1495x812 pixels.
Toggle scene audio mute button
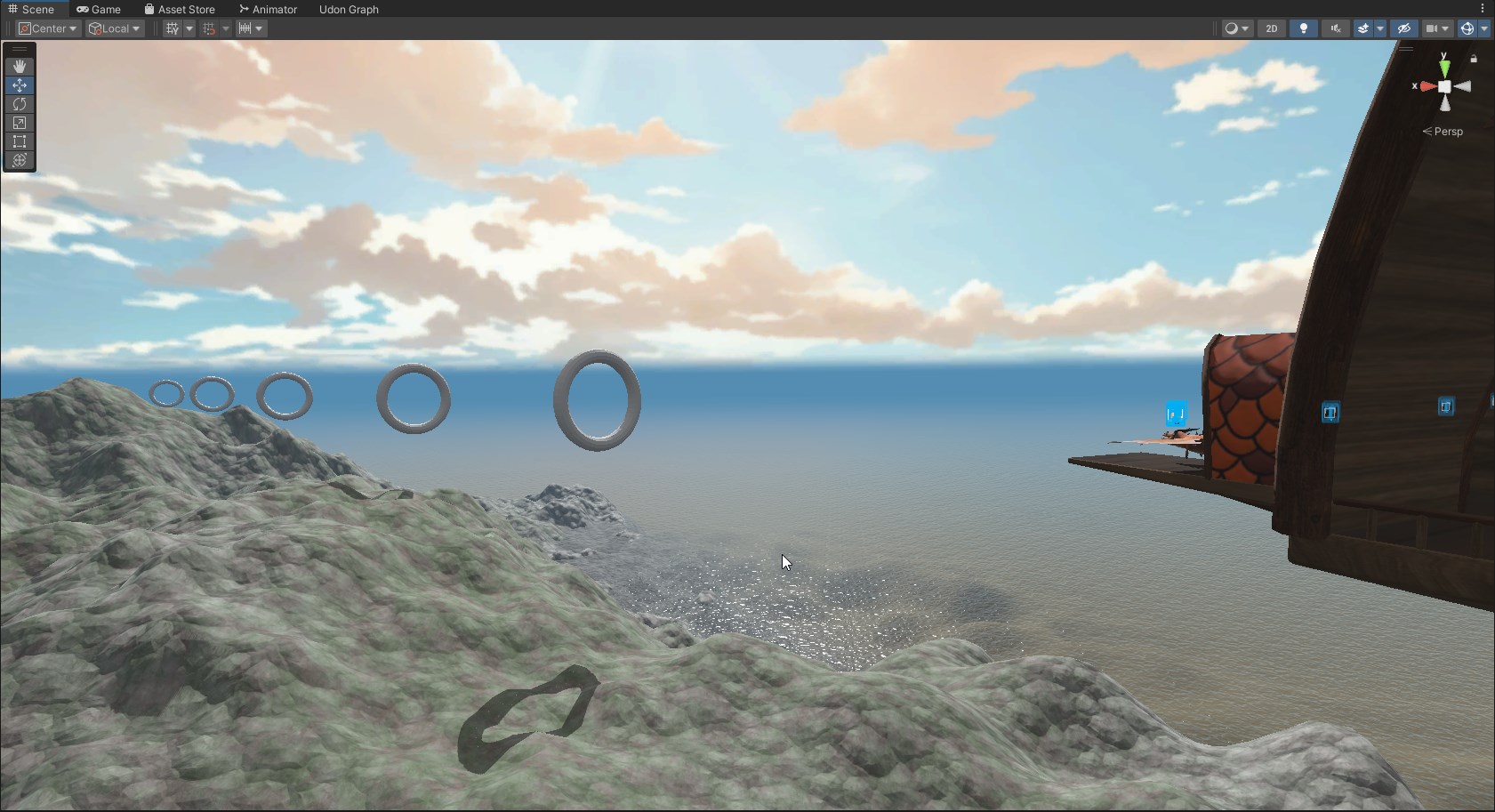[x=1335, y=28]
